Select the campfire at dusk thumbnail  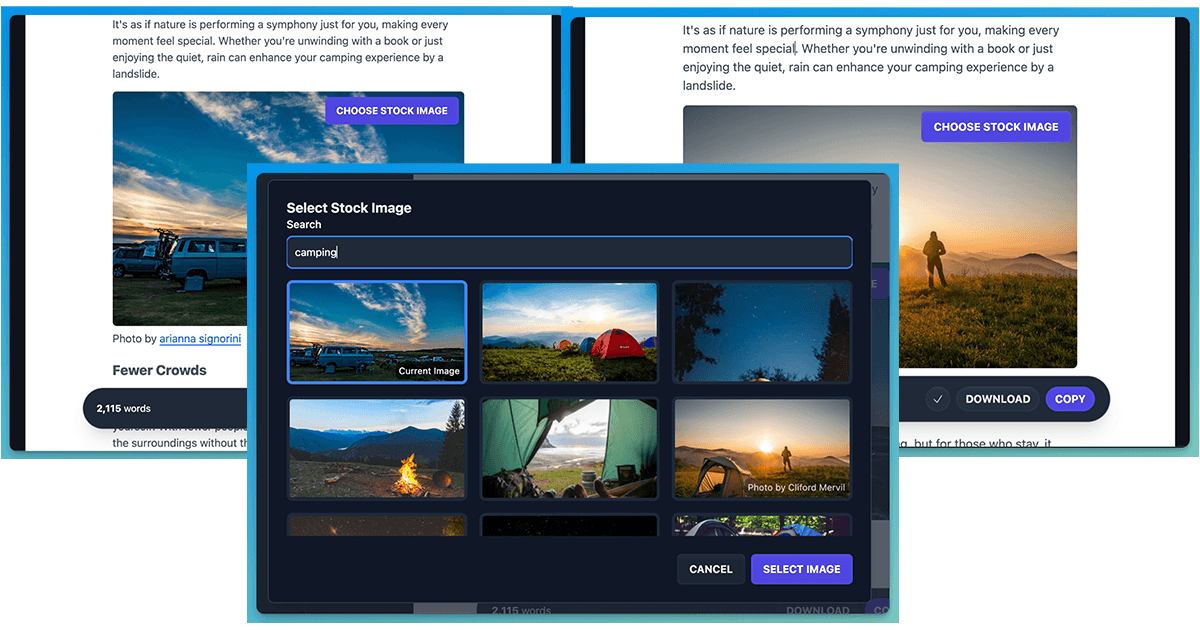click(376, 448)
